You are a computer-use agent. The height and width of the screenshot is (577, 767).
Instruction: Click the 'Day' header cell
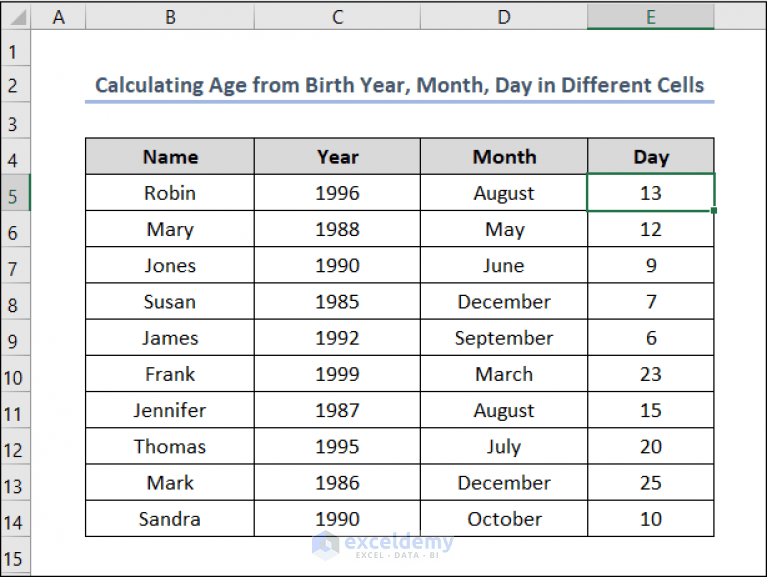(651, 156)
